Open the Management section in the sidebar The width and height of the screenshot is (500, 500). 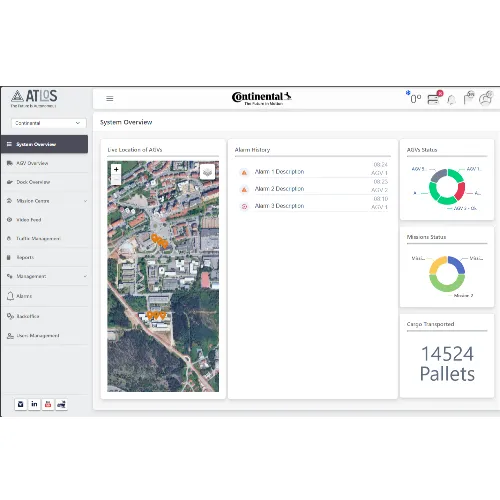31,276
